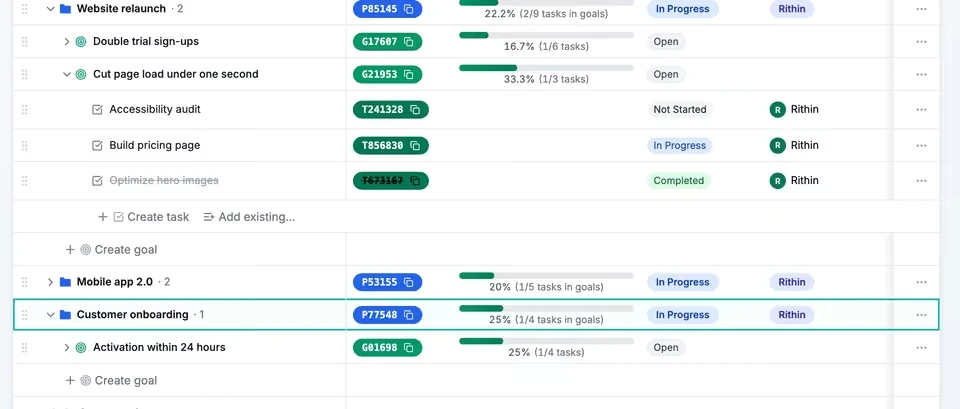Open the Open status of Cut page load goal
The width and height of the screenshot is (960, 409).
tap(666, 75)
